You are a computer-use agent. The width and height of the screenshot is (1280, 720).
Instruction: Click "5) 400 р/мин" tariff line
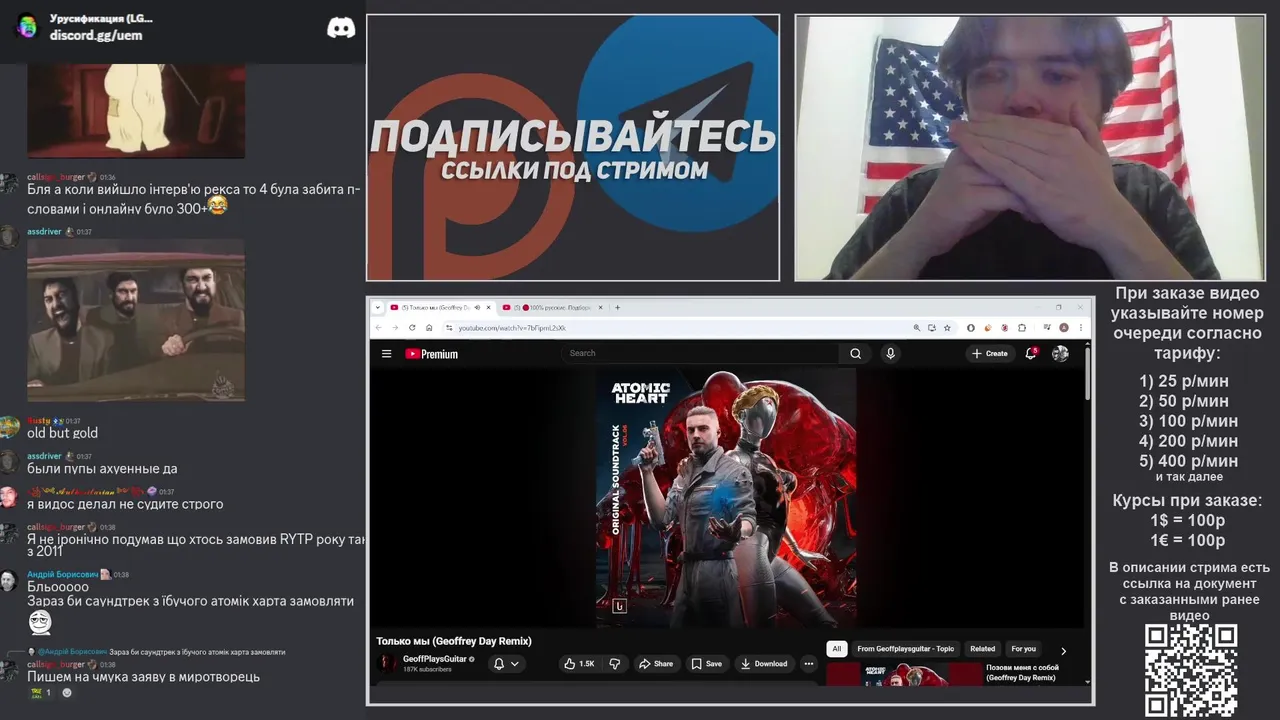1188,461
